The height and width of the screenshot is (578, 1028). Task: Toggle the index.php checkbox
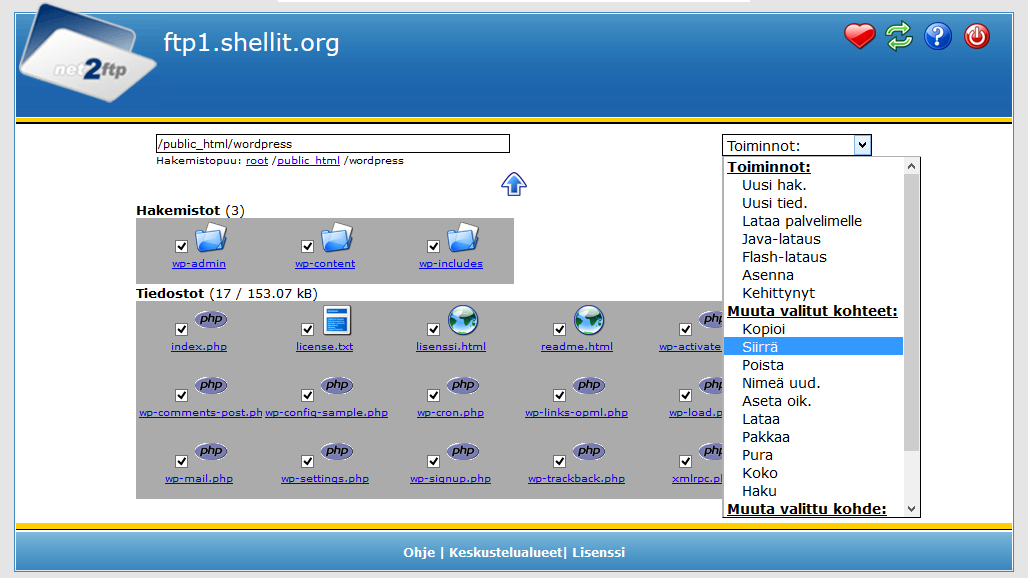(x=182, y=329)
